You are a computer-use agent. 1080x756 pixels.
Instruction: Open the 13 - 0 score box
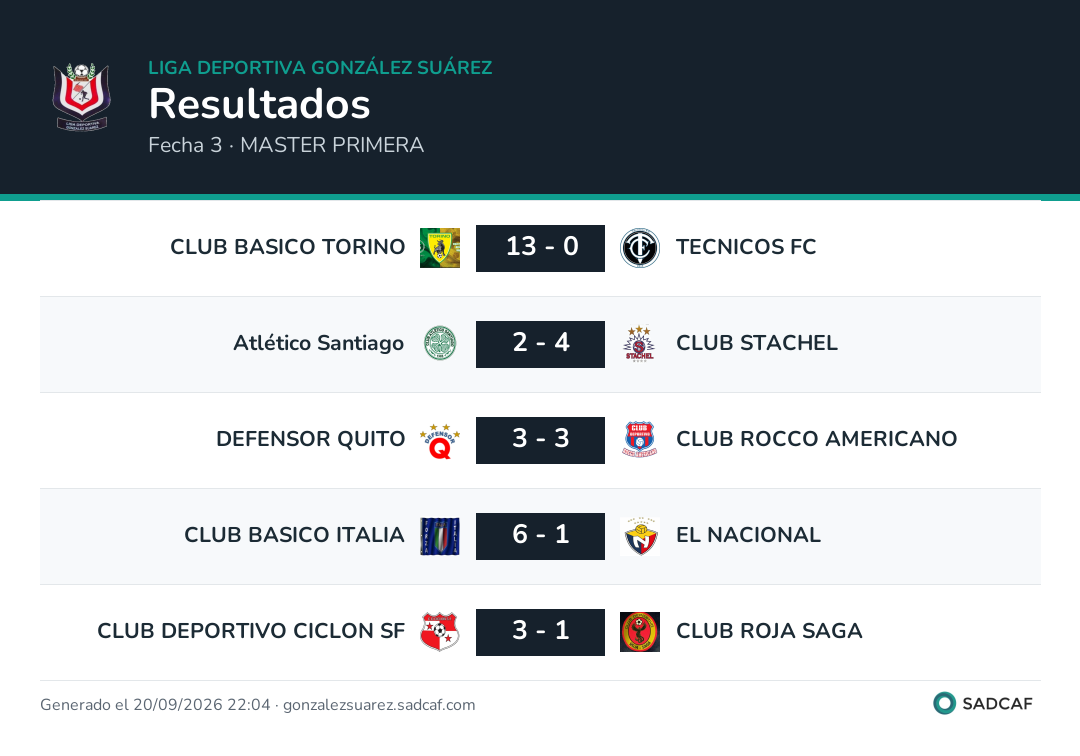pyautogui.click(x=541, y=248)
